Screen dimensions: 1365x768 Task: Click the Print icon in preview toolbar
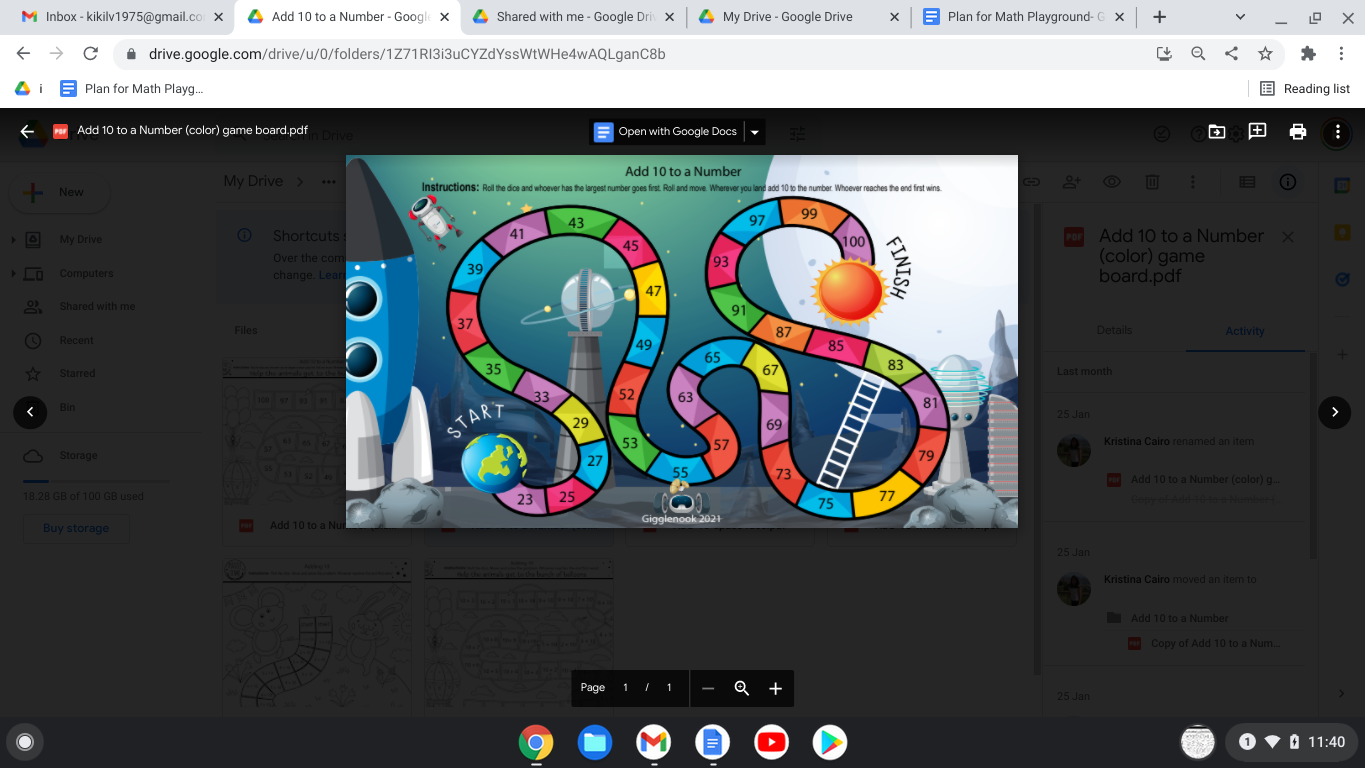1298,131
